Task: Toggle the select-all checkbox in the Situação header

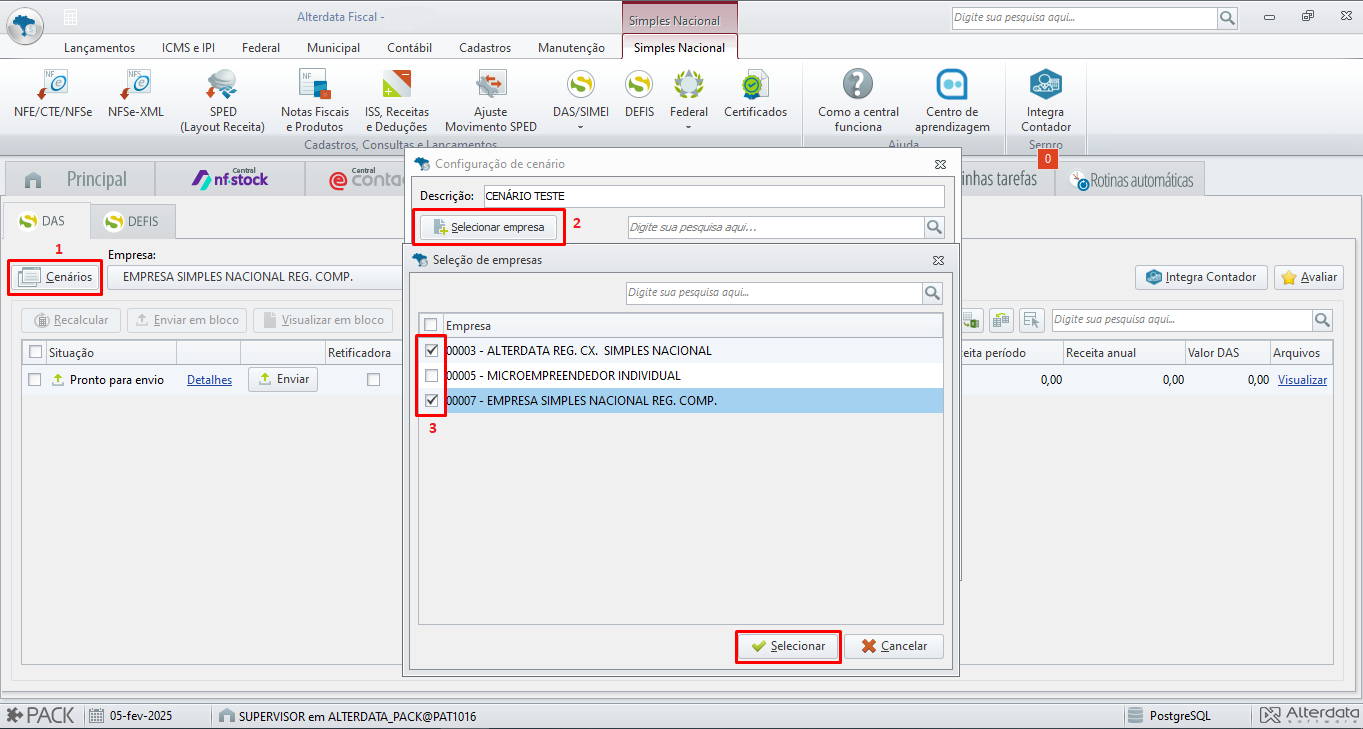Action: 35,352
